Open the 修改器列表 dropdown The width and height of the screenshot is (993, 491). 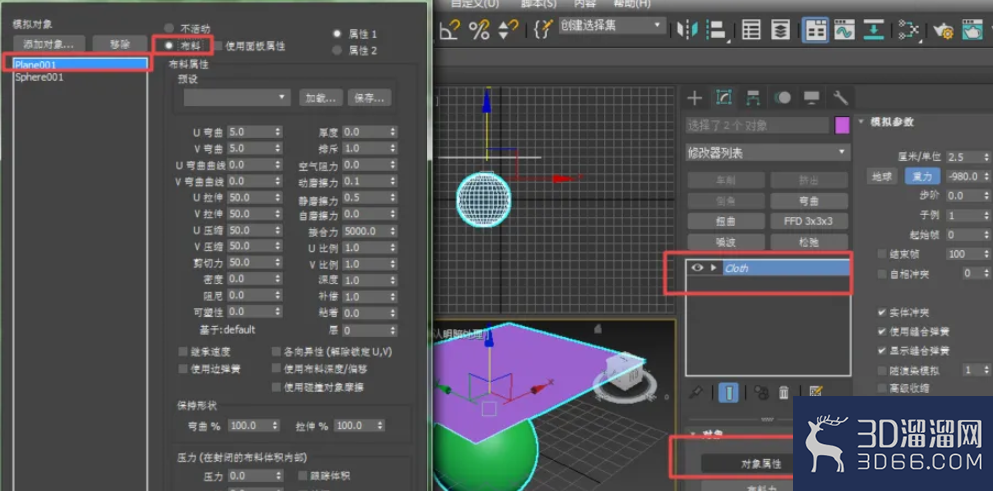point(768,153)
